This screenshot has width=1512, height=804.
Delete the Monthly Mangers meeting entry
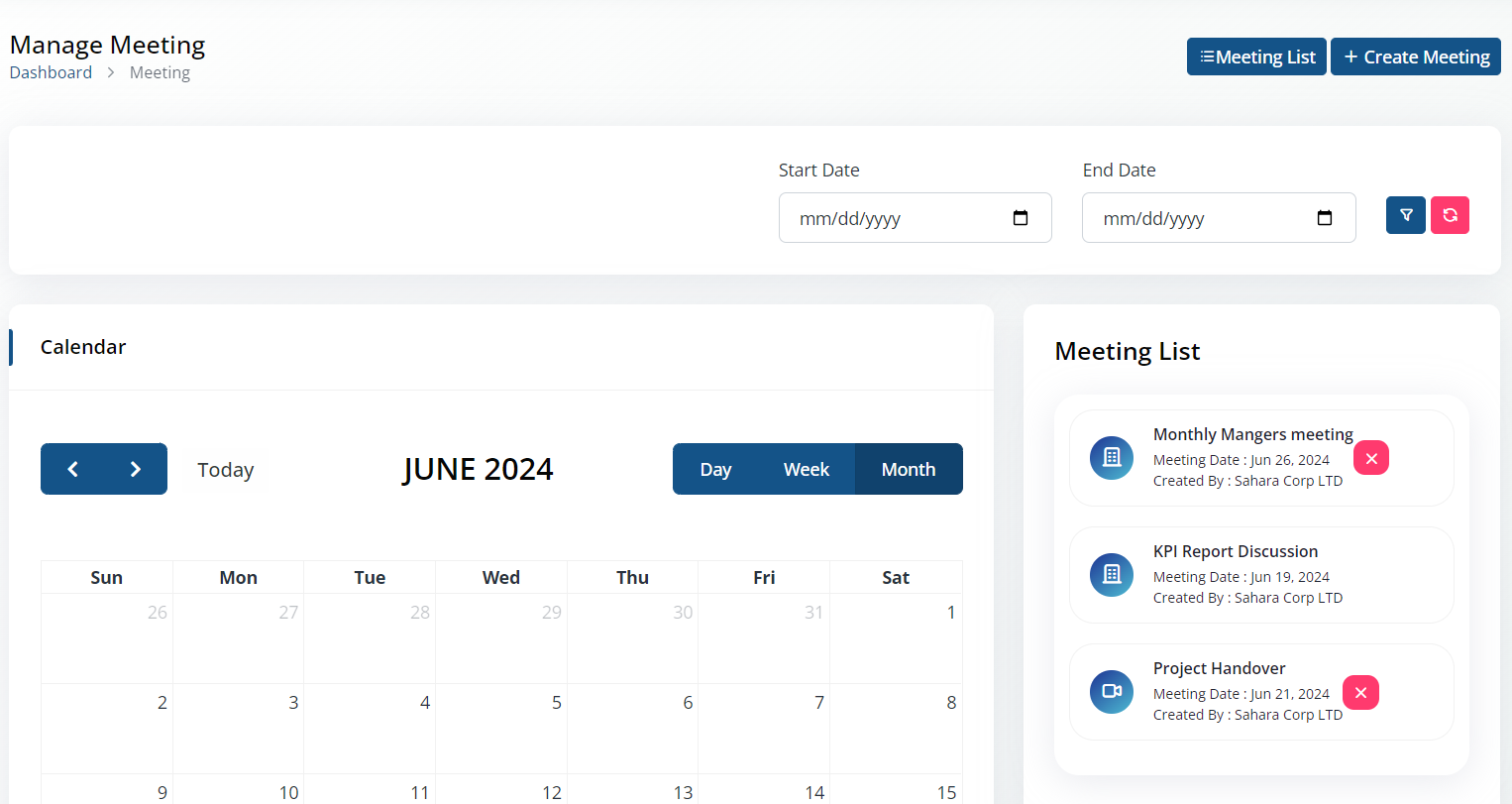pyautogui.click(x=1371, y=458)
